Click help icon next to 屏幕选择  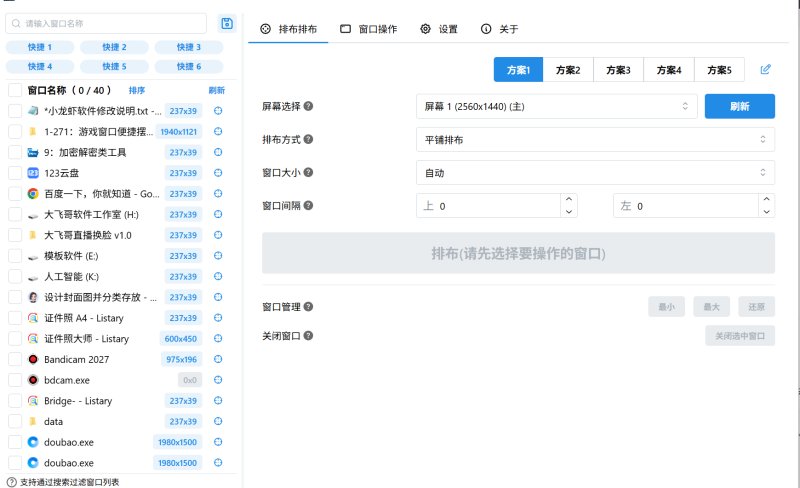(x=308, y=106)
